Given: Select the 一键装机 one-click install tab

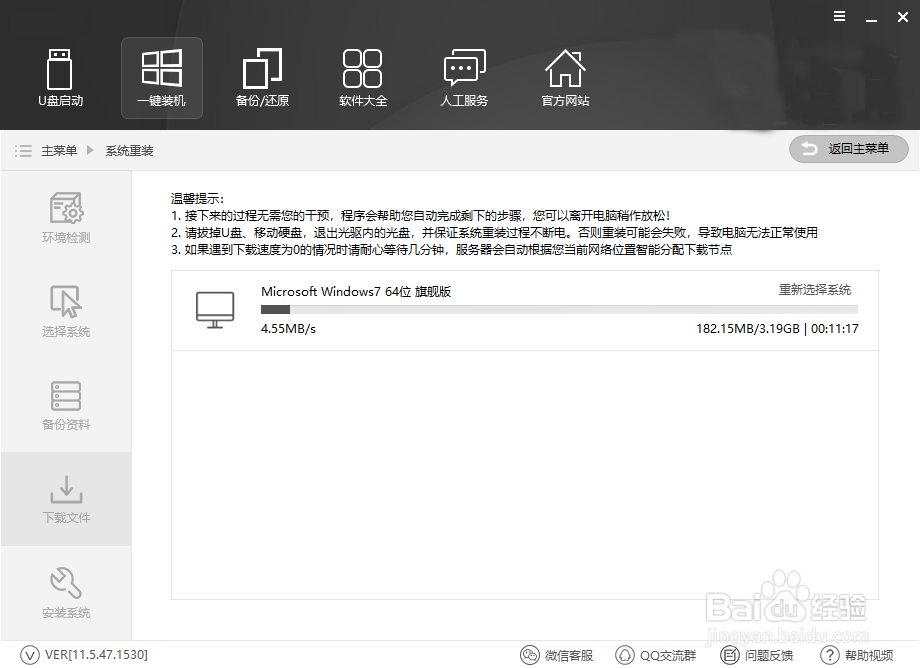Looking at the screenshot, I should pos(162,78).
